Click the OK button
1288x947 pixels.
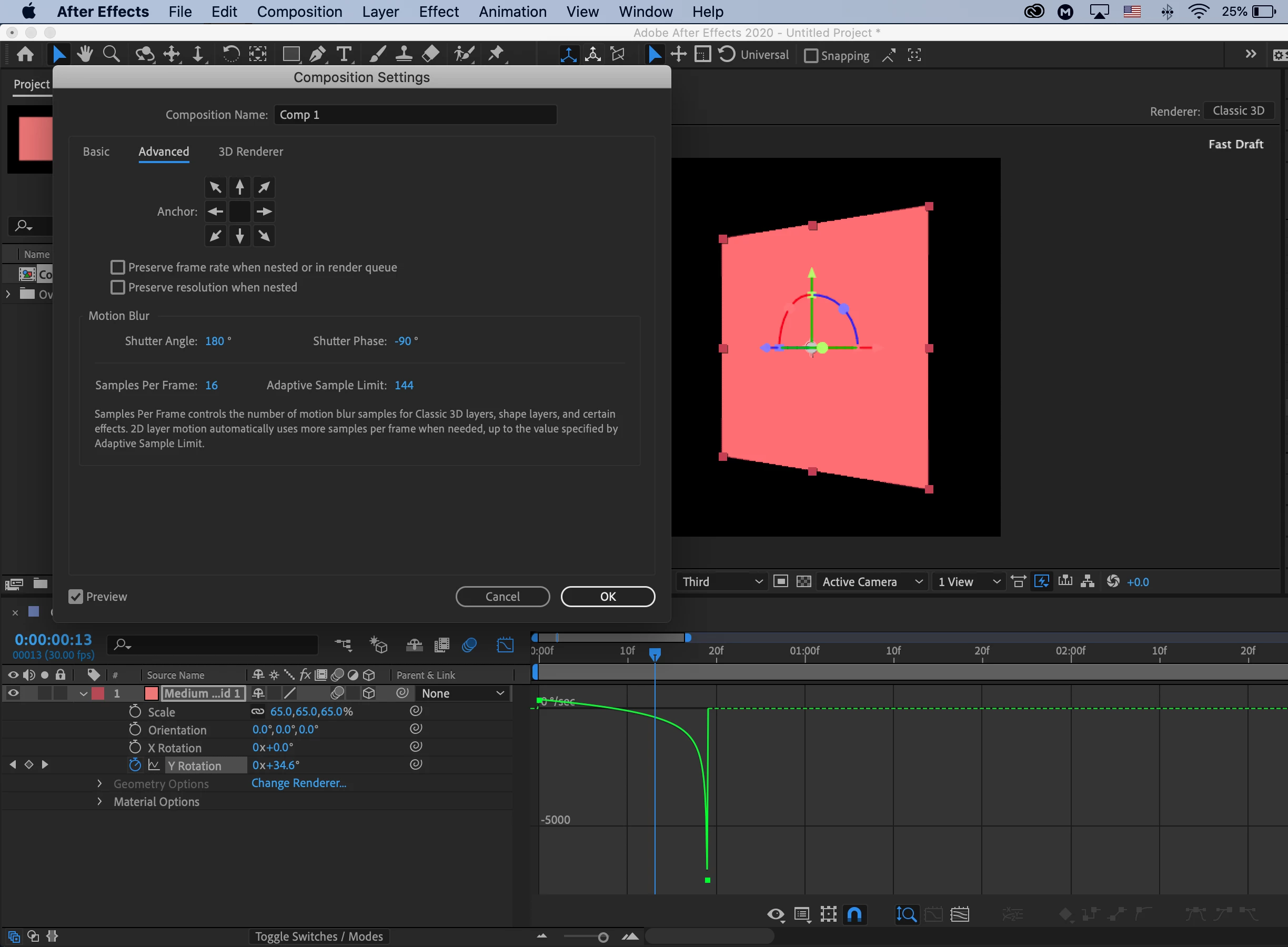pos(608,597)
